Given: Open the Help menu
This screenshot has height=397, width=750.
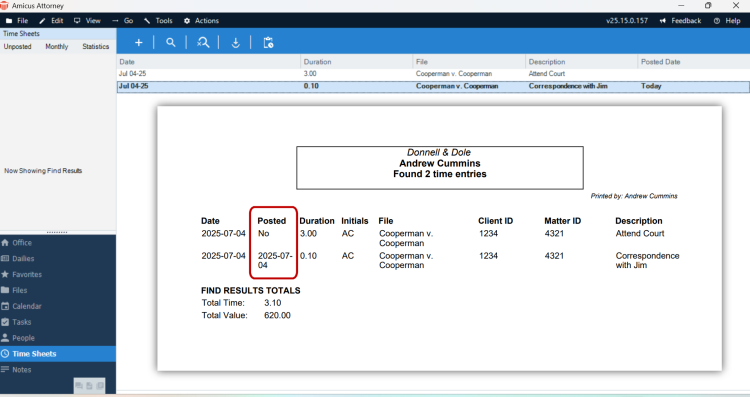Looking at the screenshot, I should point(727,21).
